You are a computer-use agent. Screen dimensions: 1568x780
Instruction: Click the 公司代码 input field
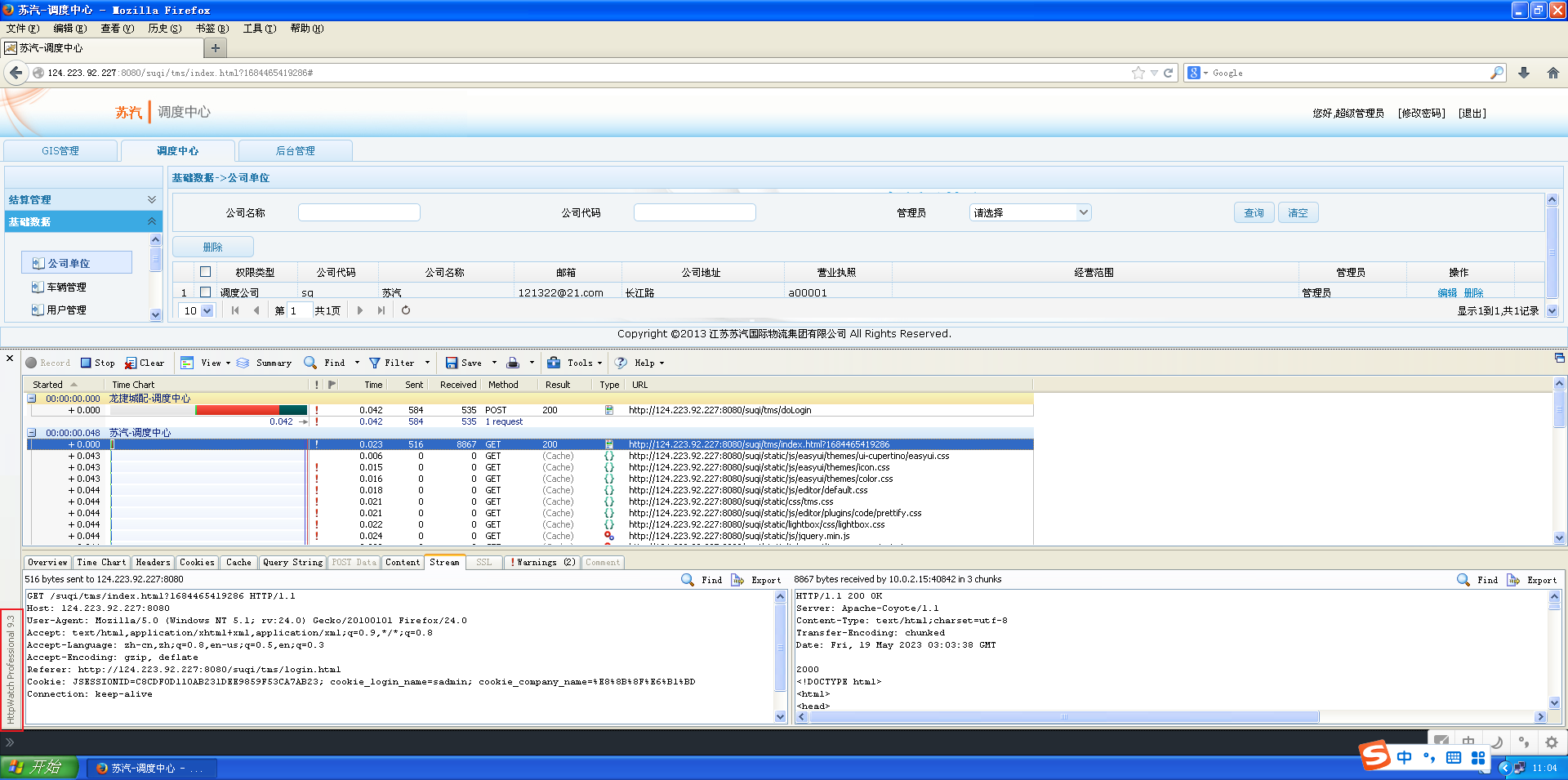695,212
